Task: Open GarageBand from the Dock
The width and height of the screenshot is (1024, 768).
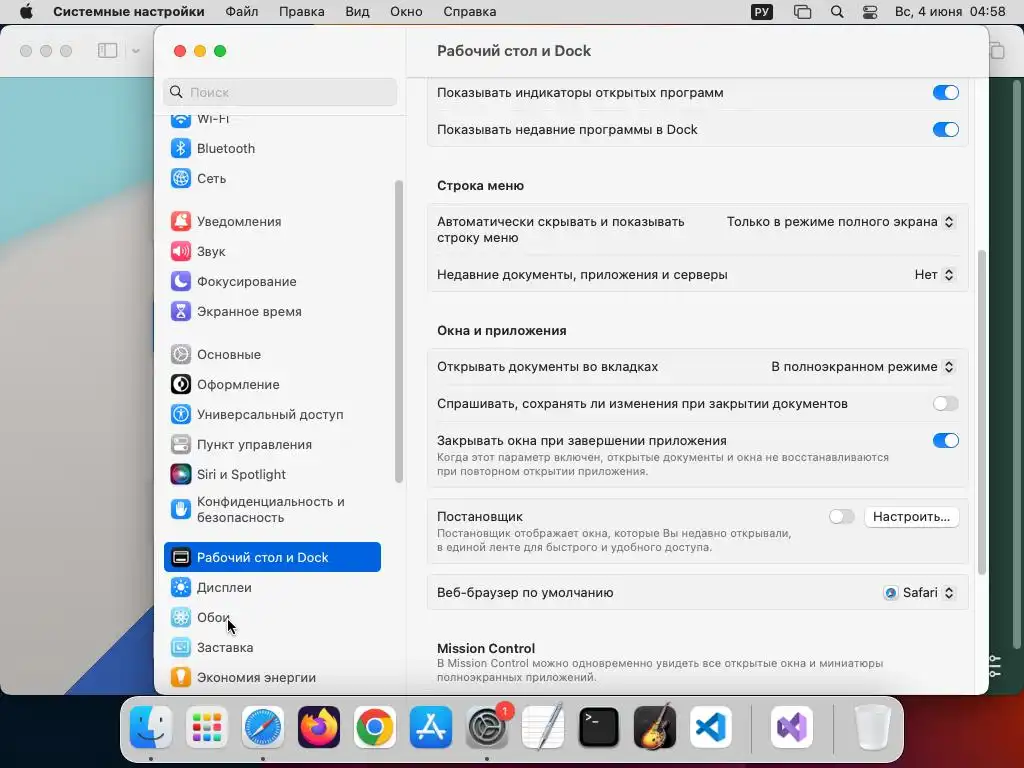Action: pyautogui.click(x=655, y=727)
